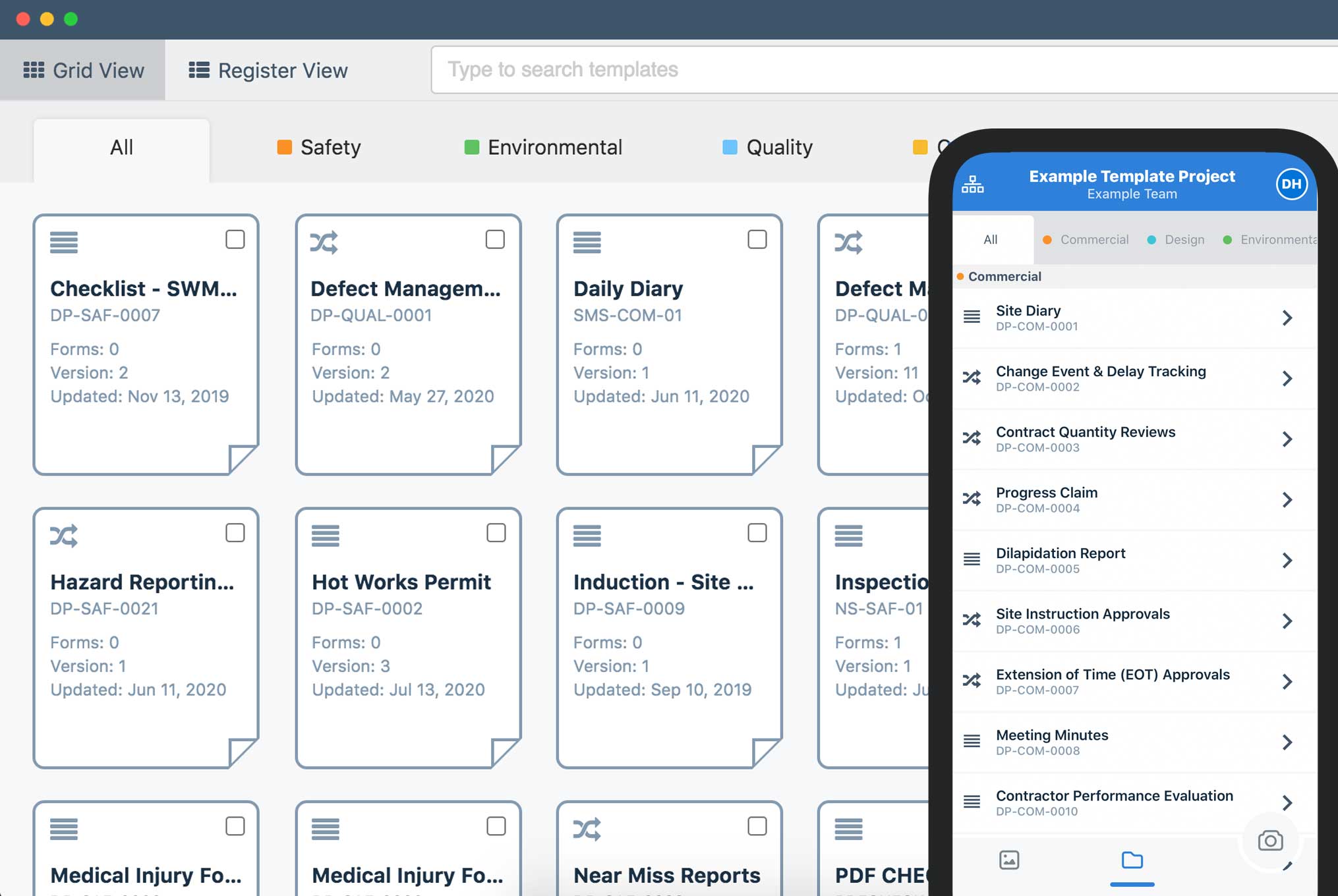Open Site Diary using its chevron arrow
The image size is (1338, 896).
(x=1287, y=318)
